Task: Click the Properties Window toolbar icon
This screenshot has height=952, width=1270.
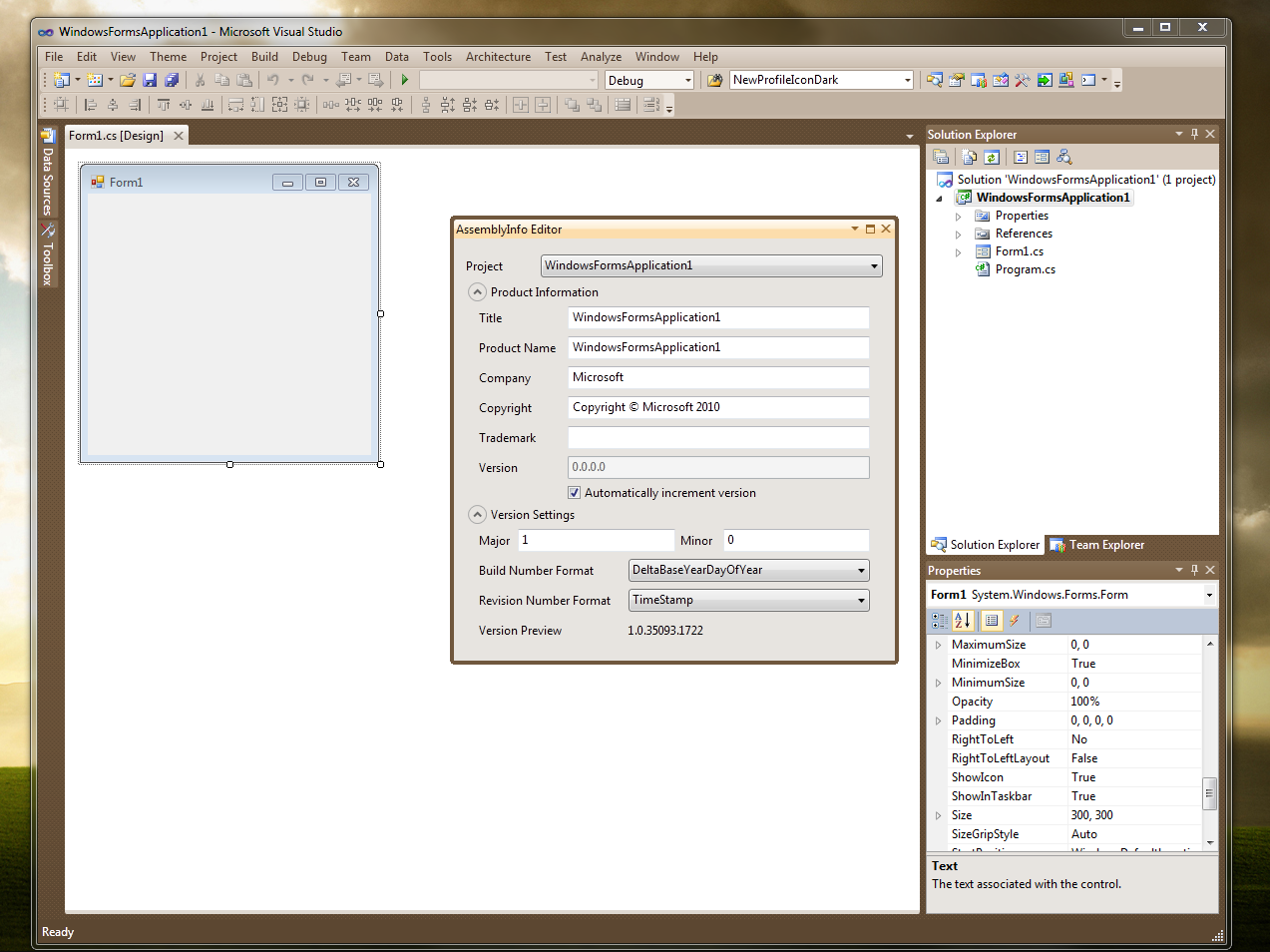Action: [x=957, y=80]
